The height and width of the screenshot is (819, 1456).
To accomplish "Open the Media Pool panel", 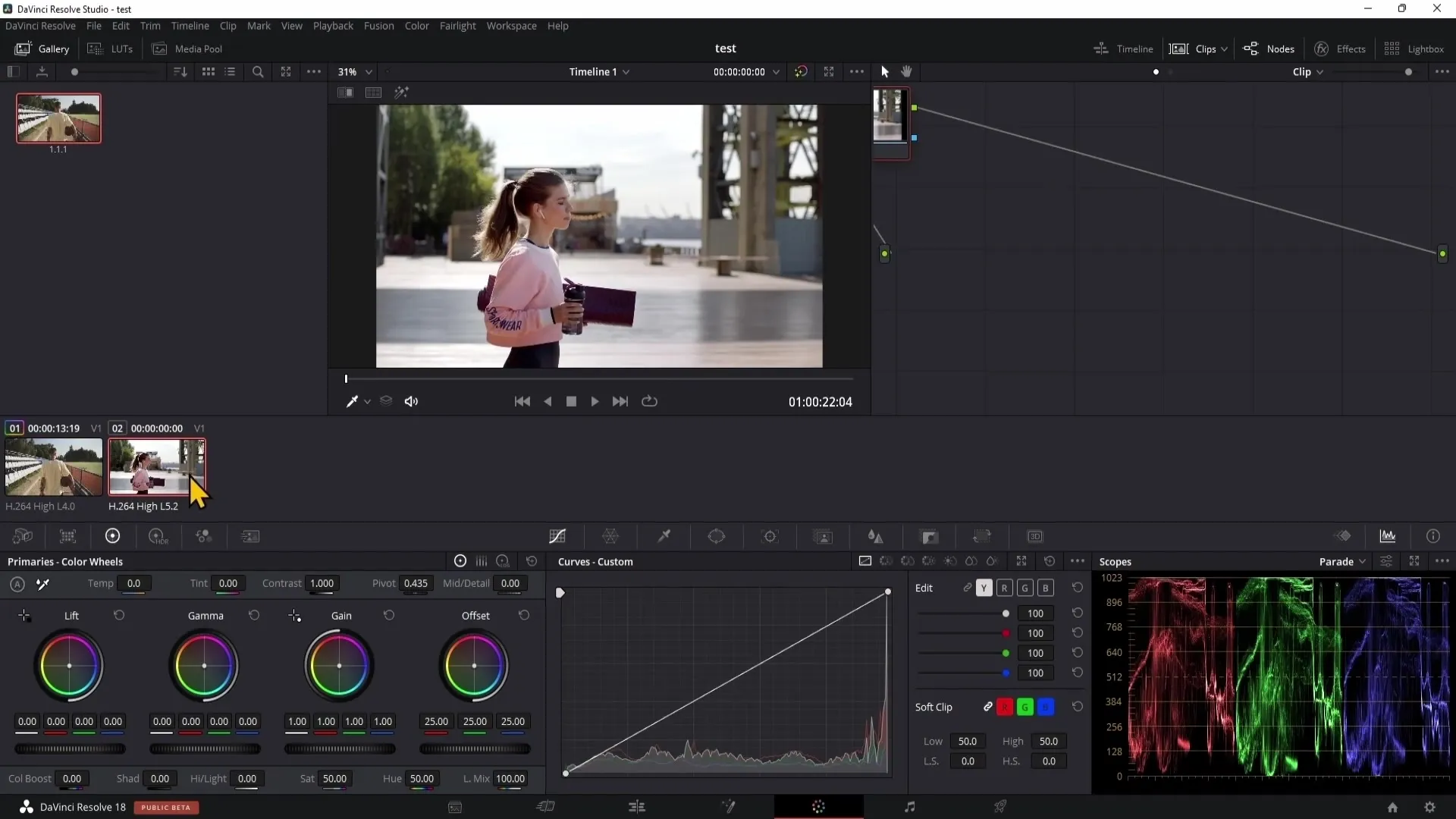I will click(x=187, y=49).
